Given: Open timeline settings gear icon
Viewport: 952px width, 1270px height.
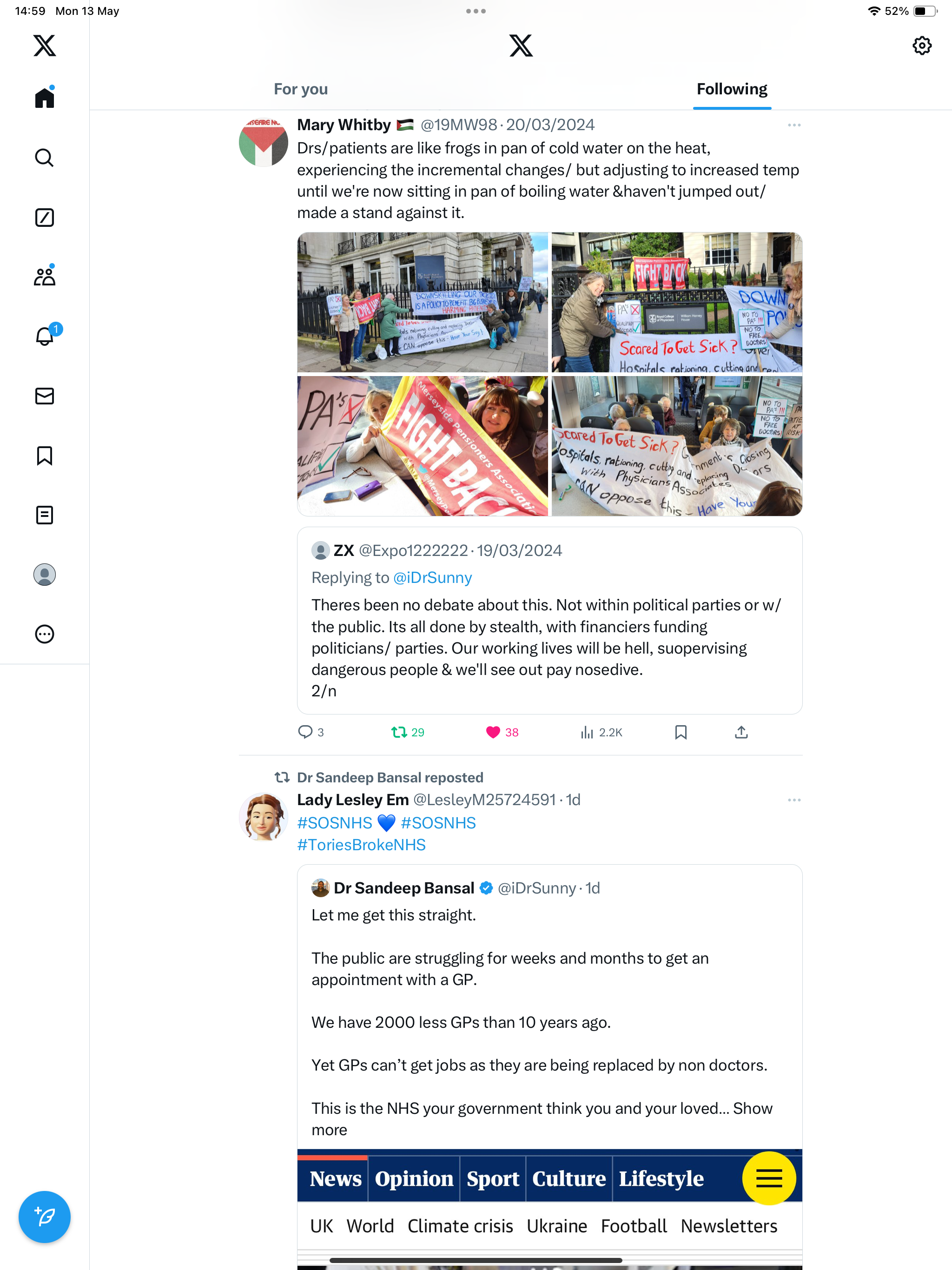Looking at the screenshot, I should point(922,46).
